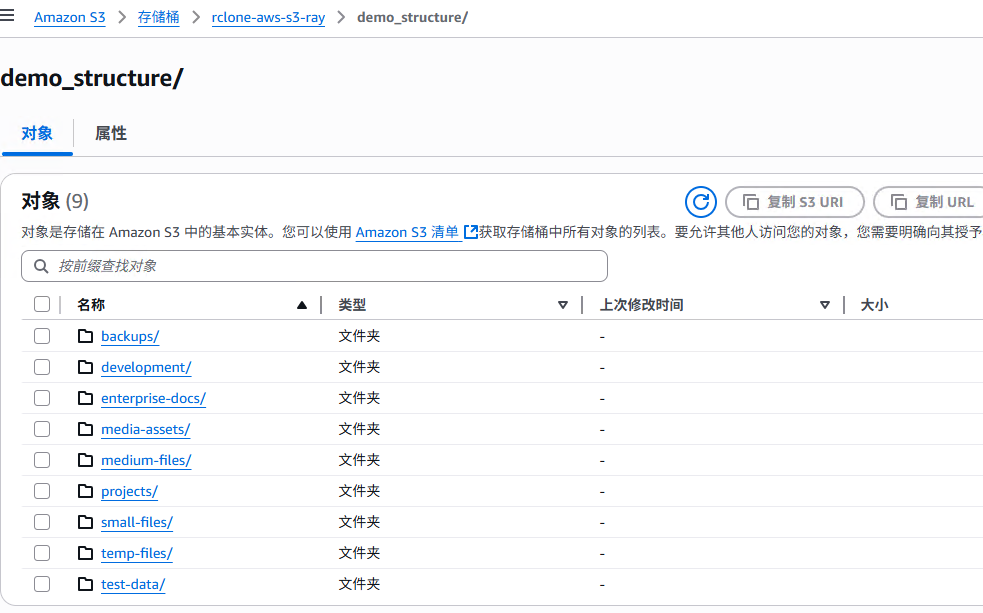Select the projects/ row checkbox
983x613 pixels.
coord(42,491)
